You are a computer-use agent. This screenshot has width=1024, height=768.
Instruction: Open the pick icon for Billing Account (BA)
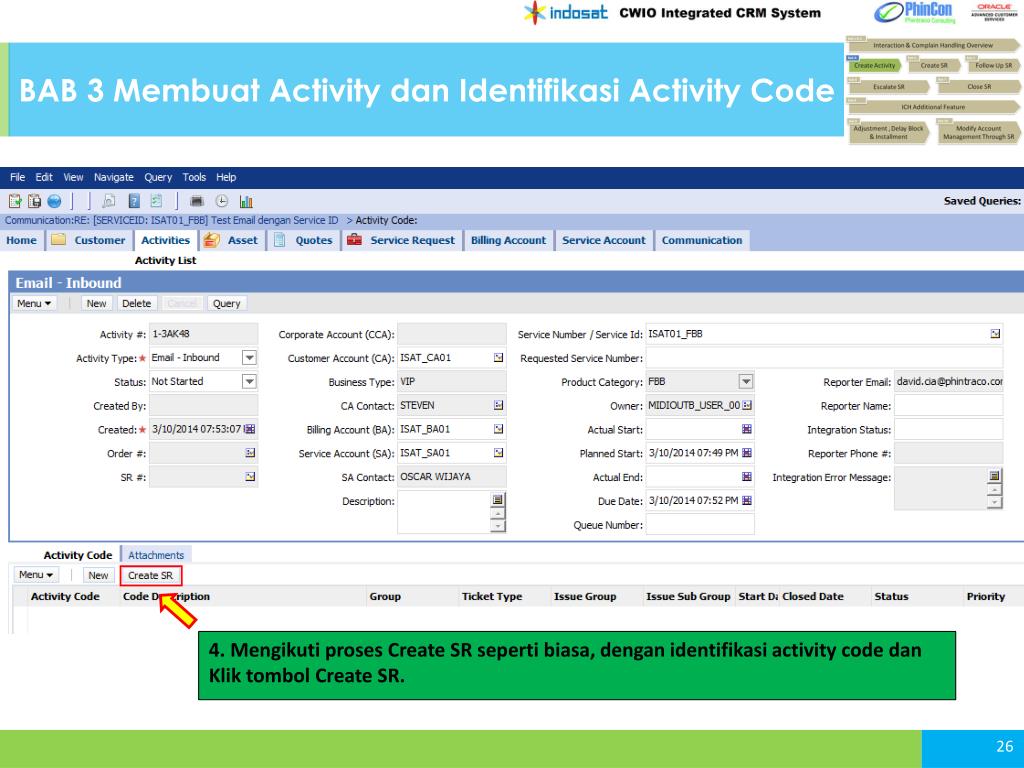pyautogui.click(x=498, y=429)
